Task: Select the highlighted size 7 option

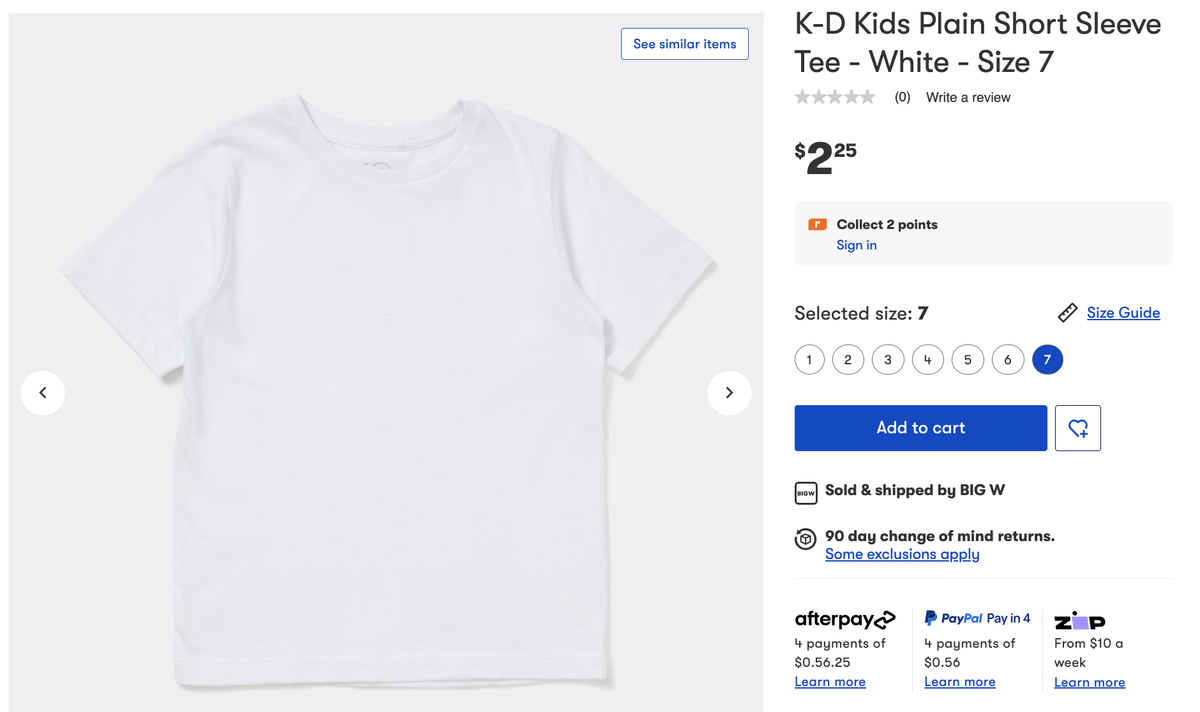Action: (x=1047, y=360)
